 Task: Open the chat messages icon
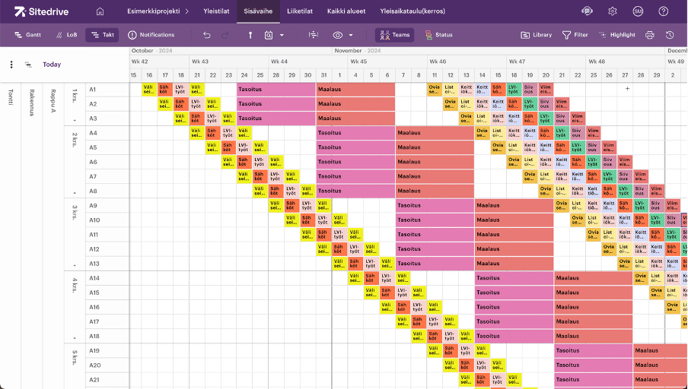pyautogui.click(x=587, y=11)
